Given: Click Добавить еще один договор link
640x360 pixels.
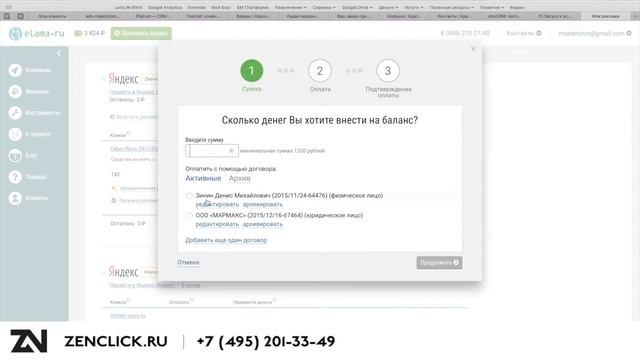Looking at the screenshot, I should click(226, 240).
